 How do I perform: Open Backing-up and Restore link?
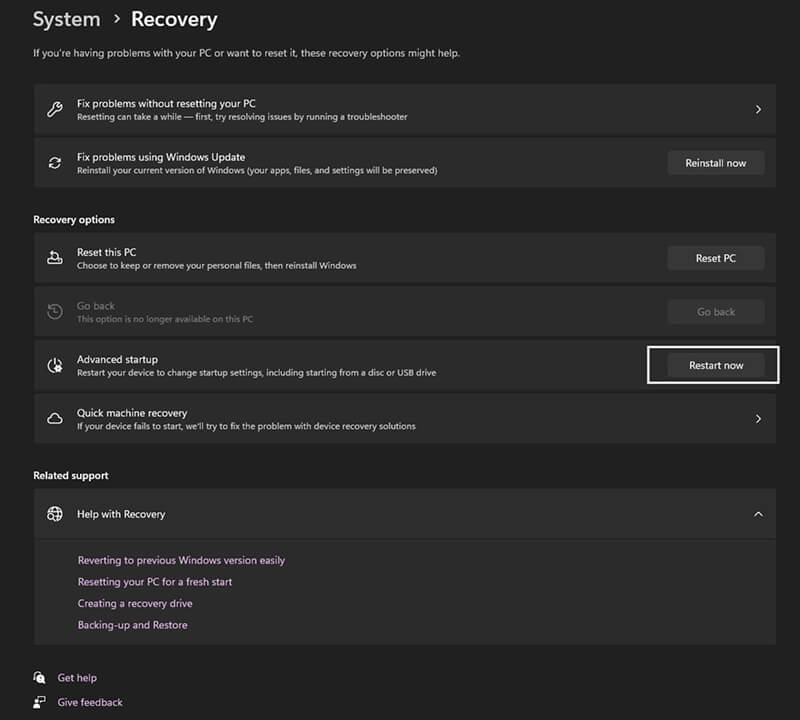[x=132, y=625]
